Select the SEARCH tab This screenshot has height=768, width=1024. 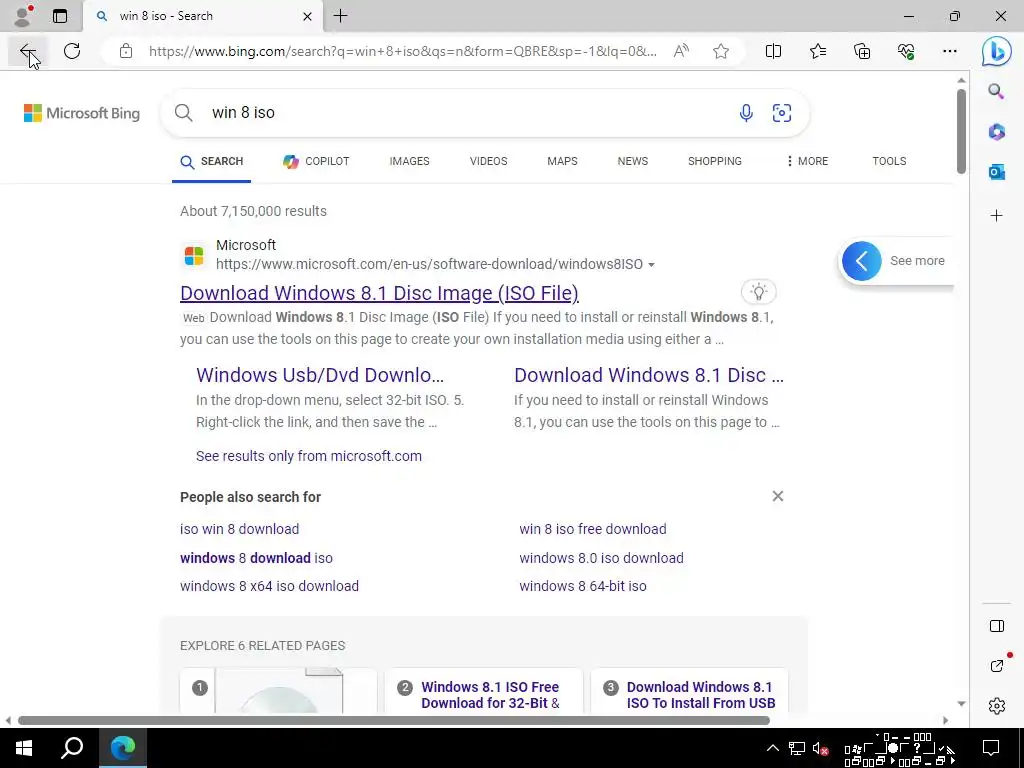click(212, 161)
